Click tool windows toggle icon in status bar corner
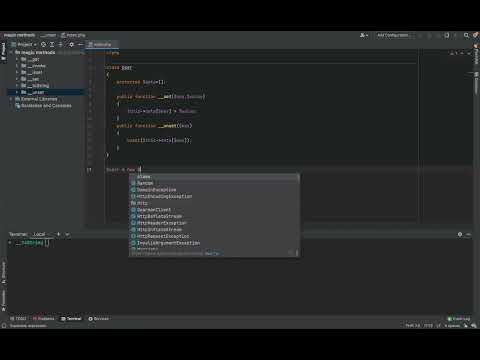Screen dimensions: 480x360 (4, 326)
